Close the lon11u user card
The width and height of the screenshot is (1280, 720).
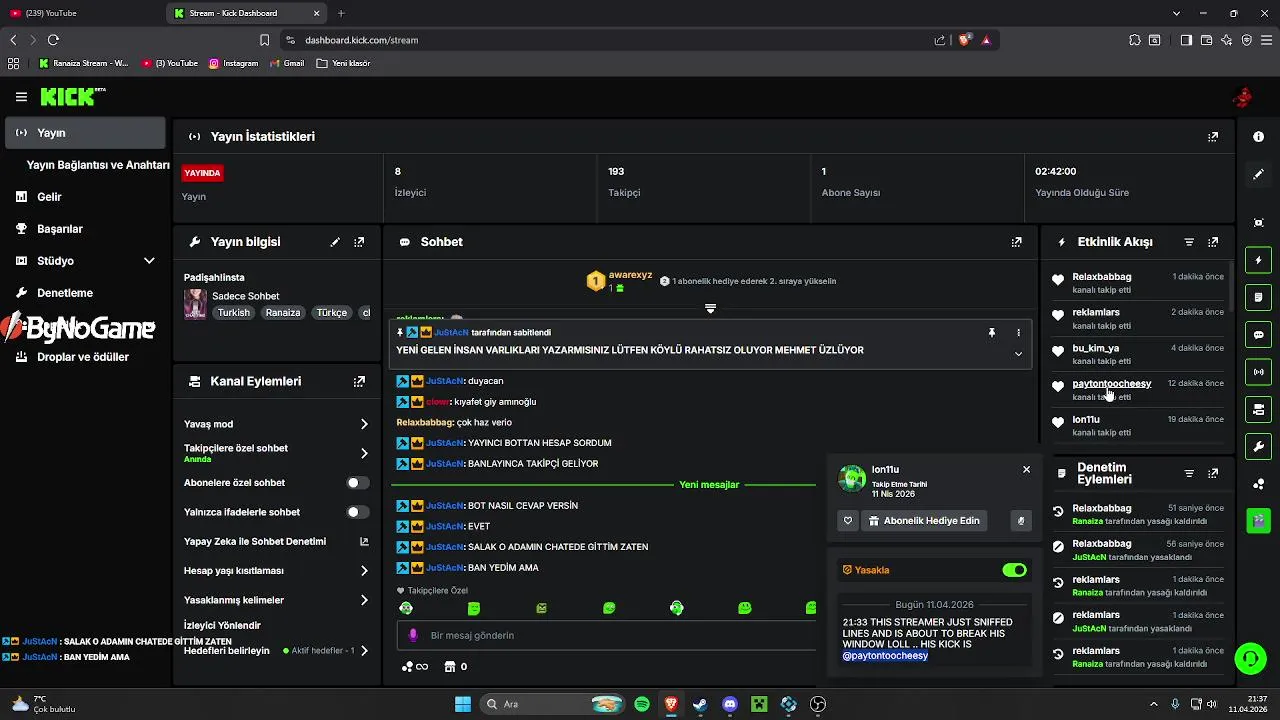[1026, 469]
